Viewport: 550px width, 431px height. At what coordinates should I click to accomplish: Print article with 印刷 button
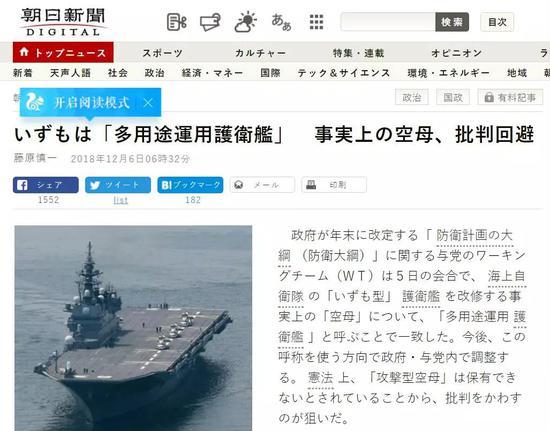pyautogui.click(x=334, y=185)
